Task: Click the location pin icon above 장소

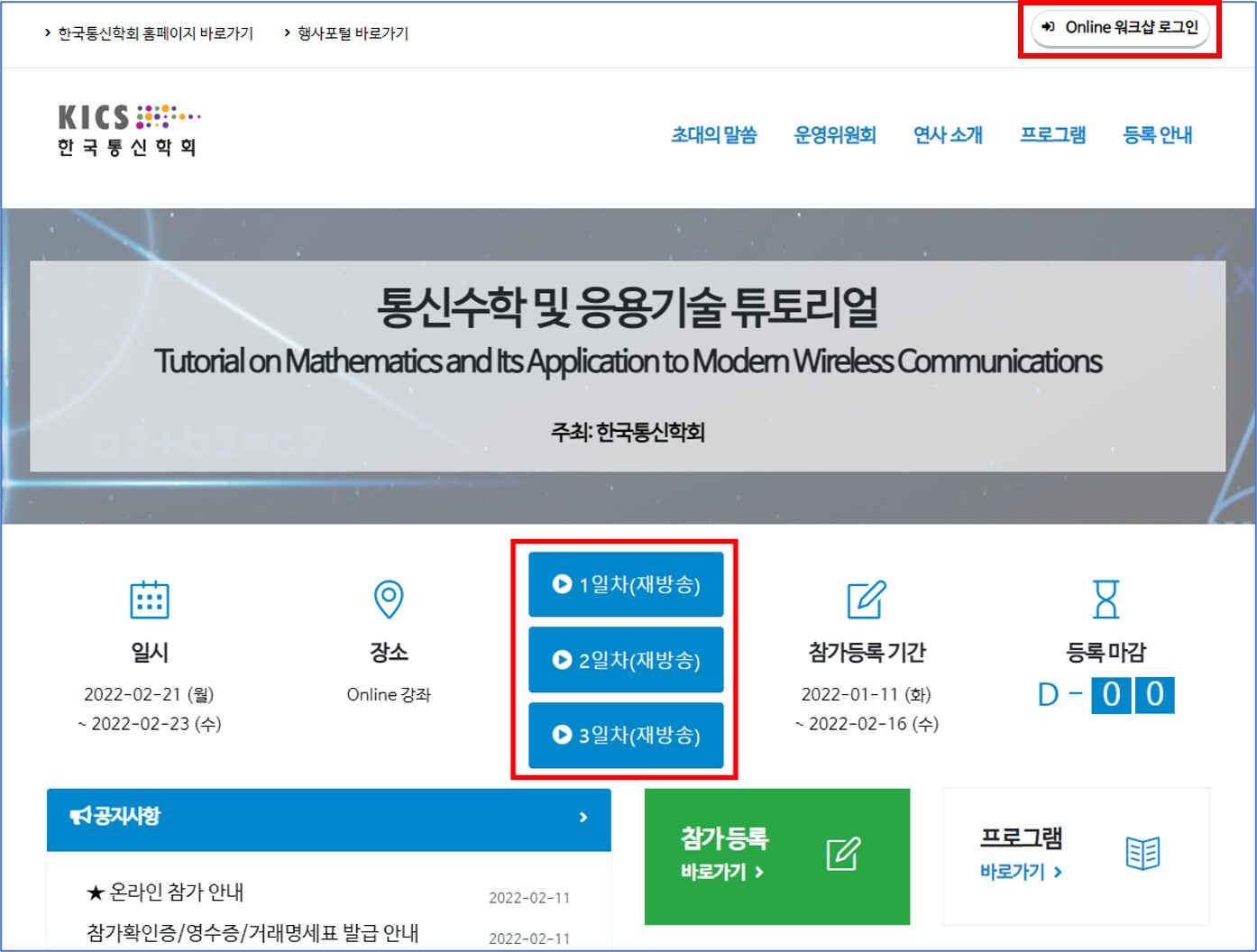Action: tap(389, 600)
